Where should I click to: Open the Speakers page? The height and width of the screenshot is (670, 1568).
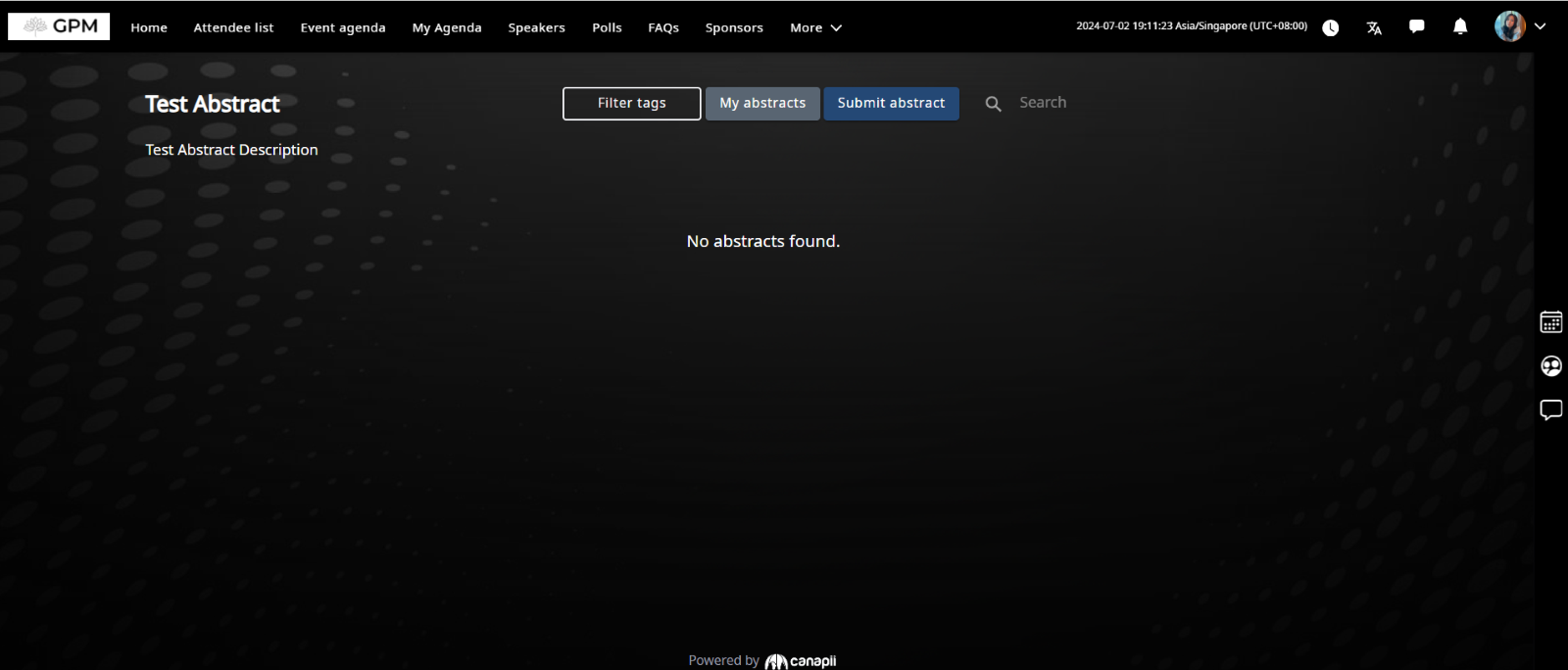[536, 27]
